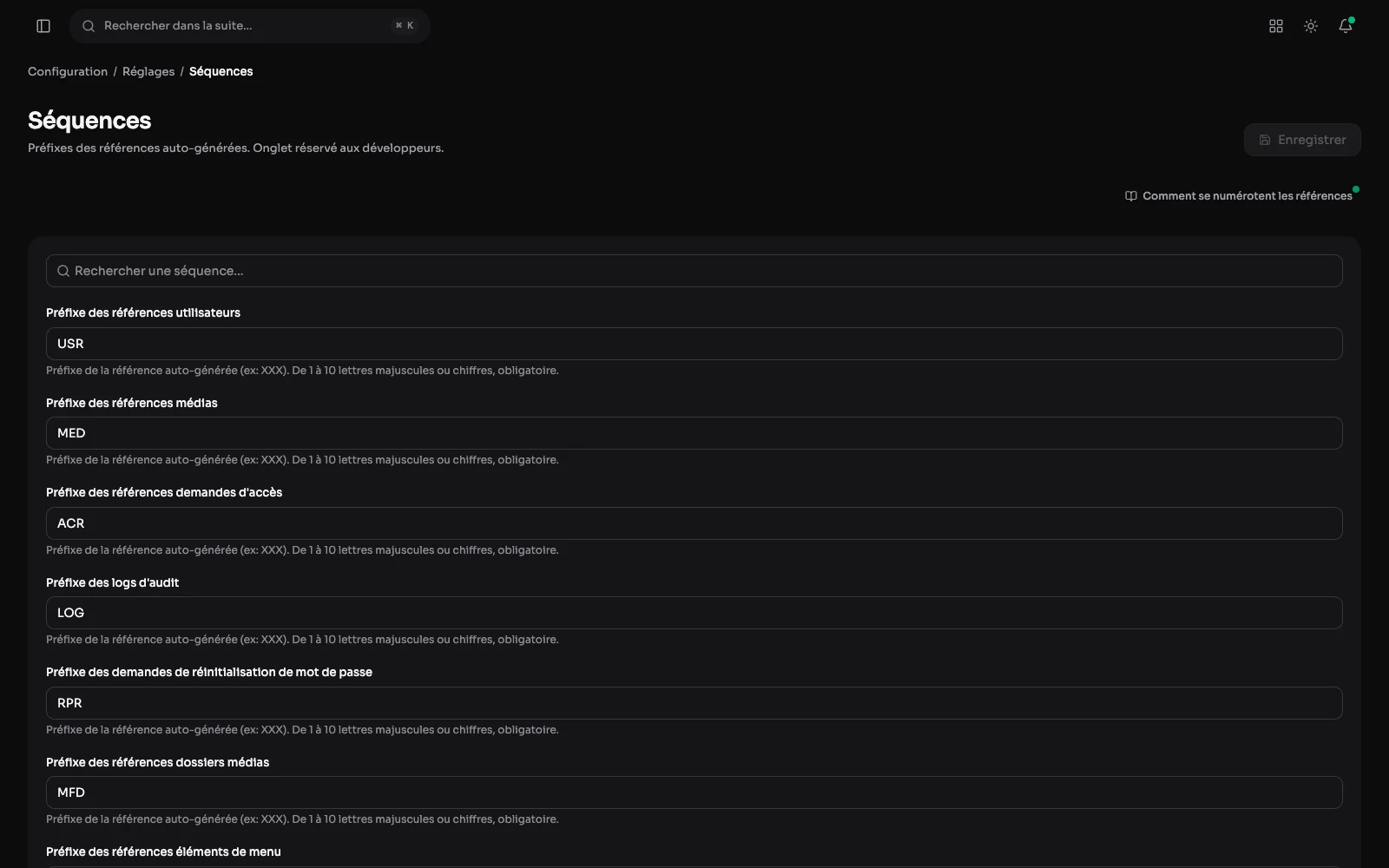
Task: Click label Préfixe des demandes de réinitialisation
Action: (209, 672)
